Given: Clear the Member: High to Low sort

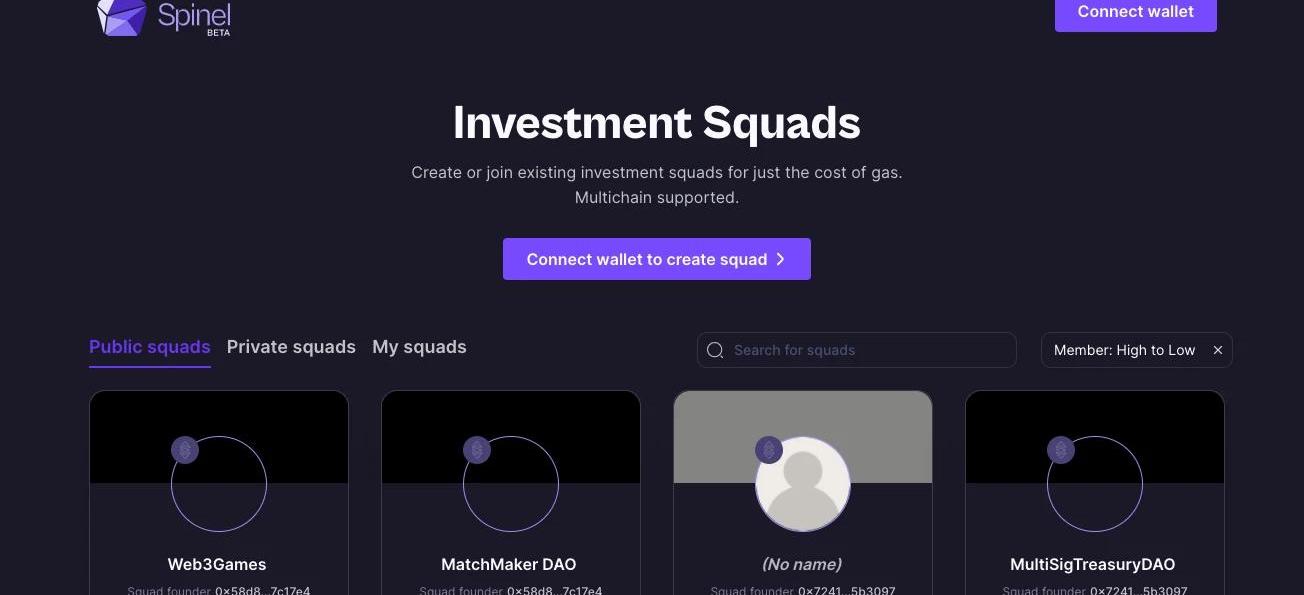Looking at the screenshot, I should coord(1218,350).
